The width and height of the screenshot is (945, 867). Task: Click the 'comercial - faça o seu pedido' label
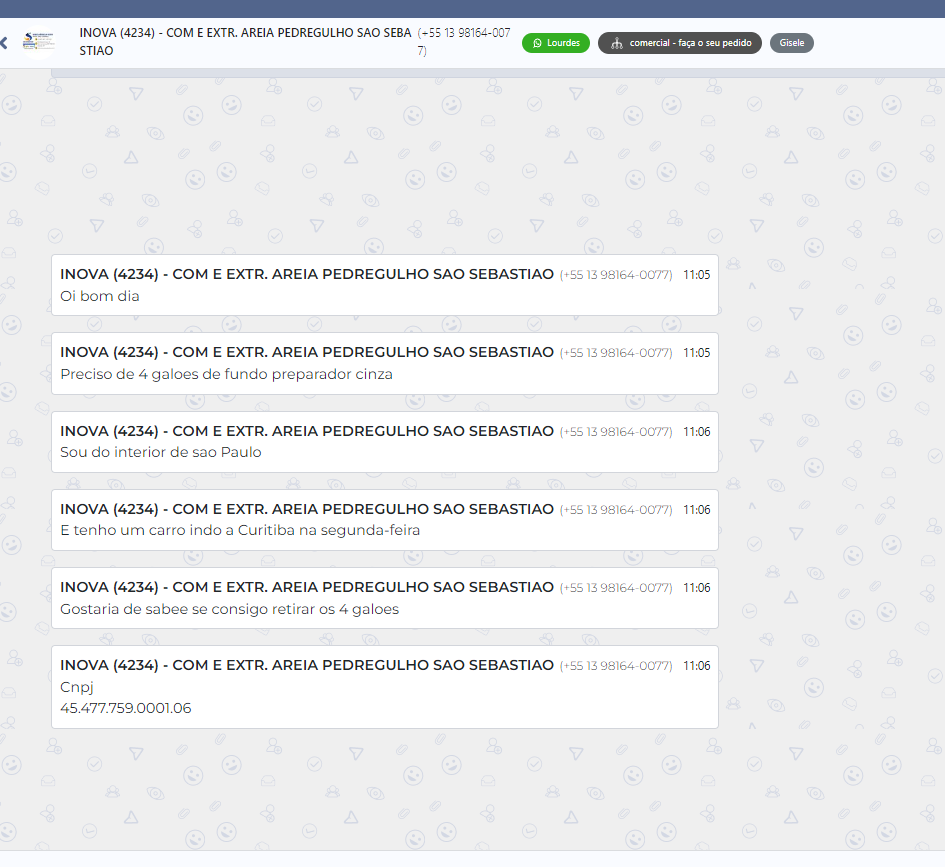(x=690, y=43)
